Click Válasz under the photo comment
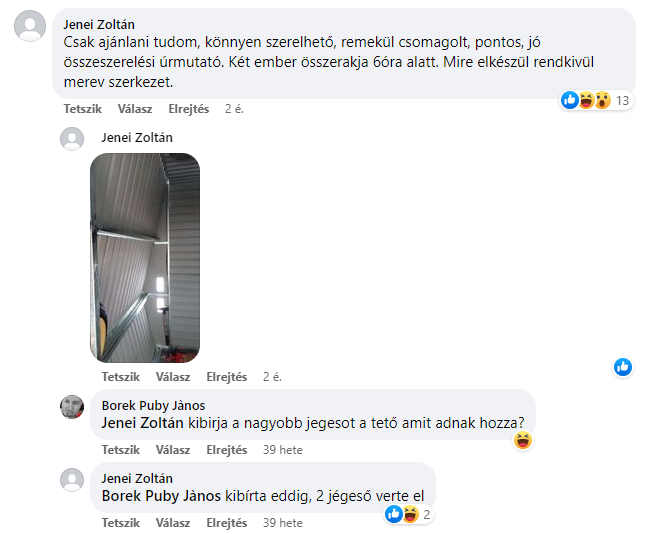669x534 pixels. (x=173, y=377)
